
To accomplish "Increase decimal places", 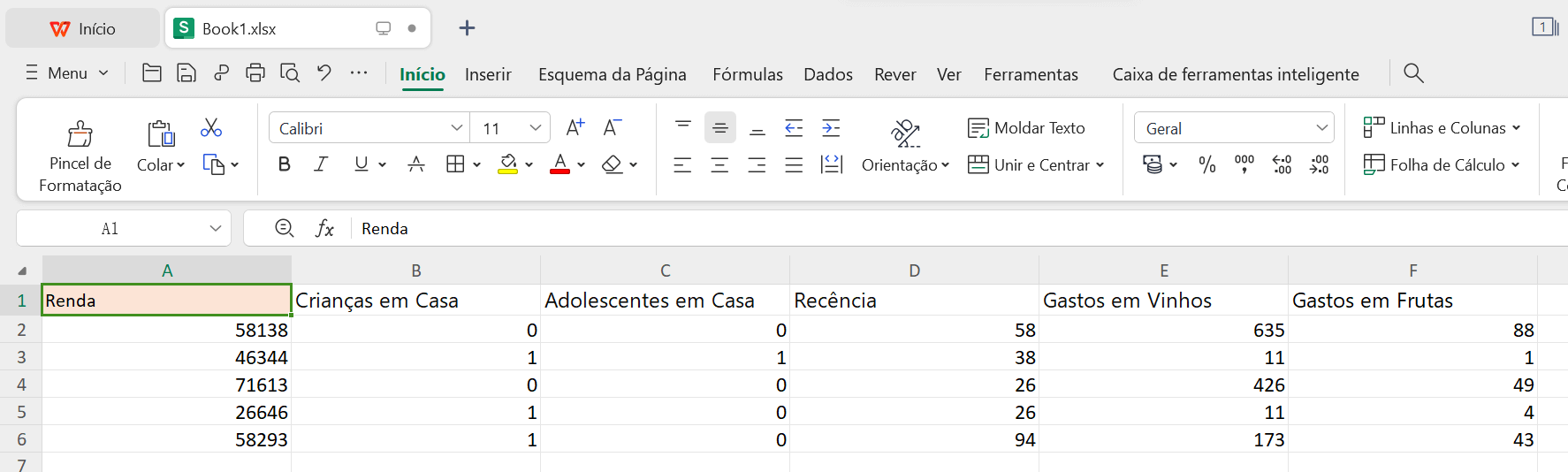I will (x=1282, y=164).
